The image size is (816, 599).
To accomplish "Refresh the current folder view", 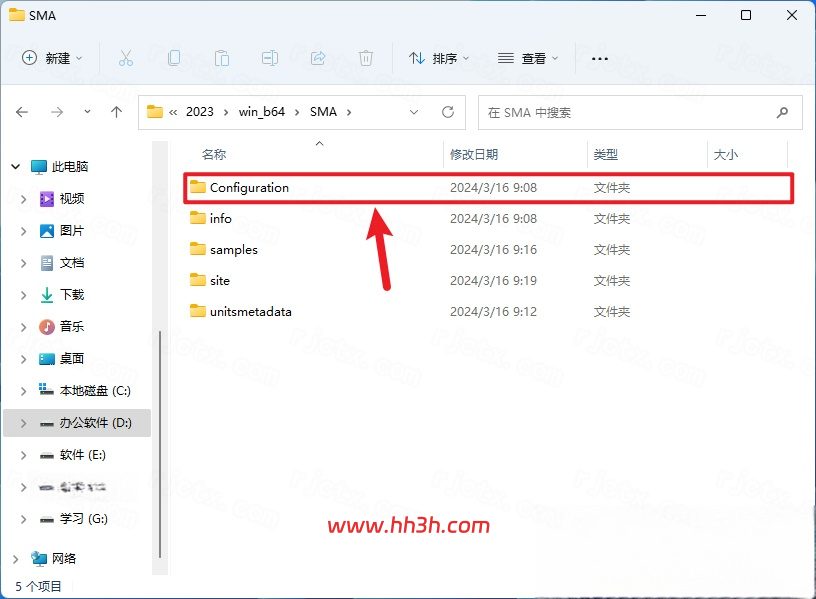I will [x=448, y=112].
